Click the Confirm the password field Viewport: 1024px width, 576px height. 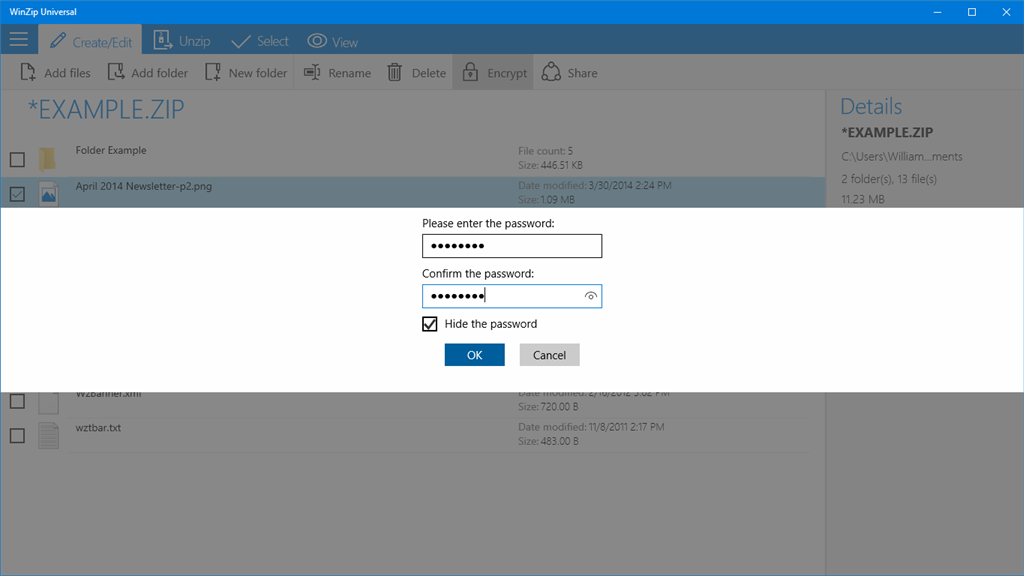tap(512, 296)
